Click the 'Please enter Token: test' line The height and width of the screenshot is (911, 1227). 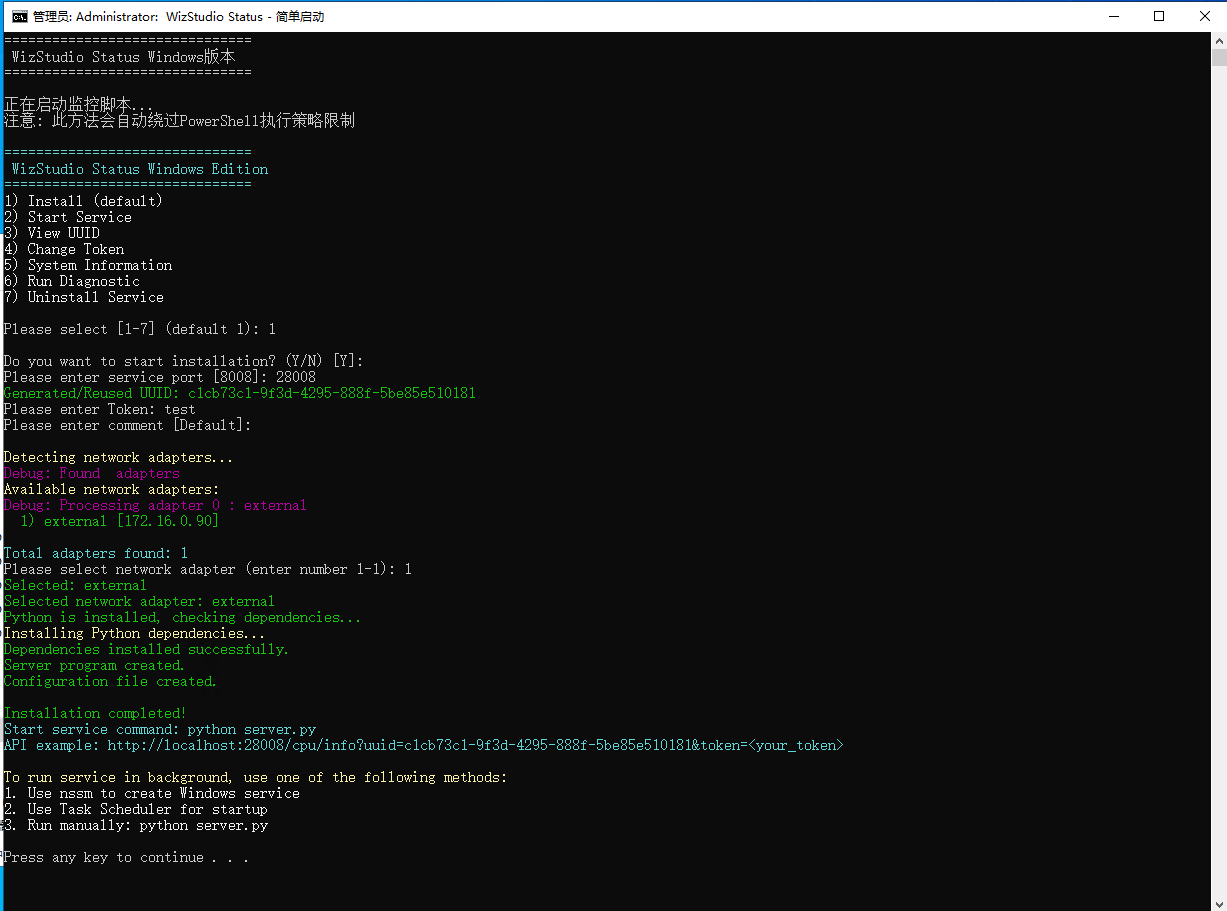point(100,409)
